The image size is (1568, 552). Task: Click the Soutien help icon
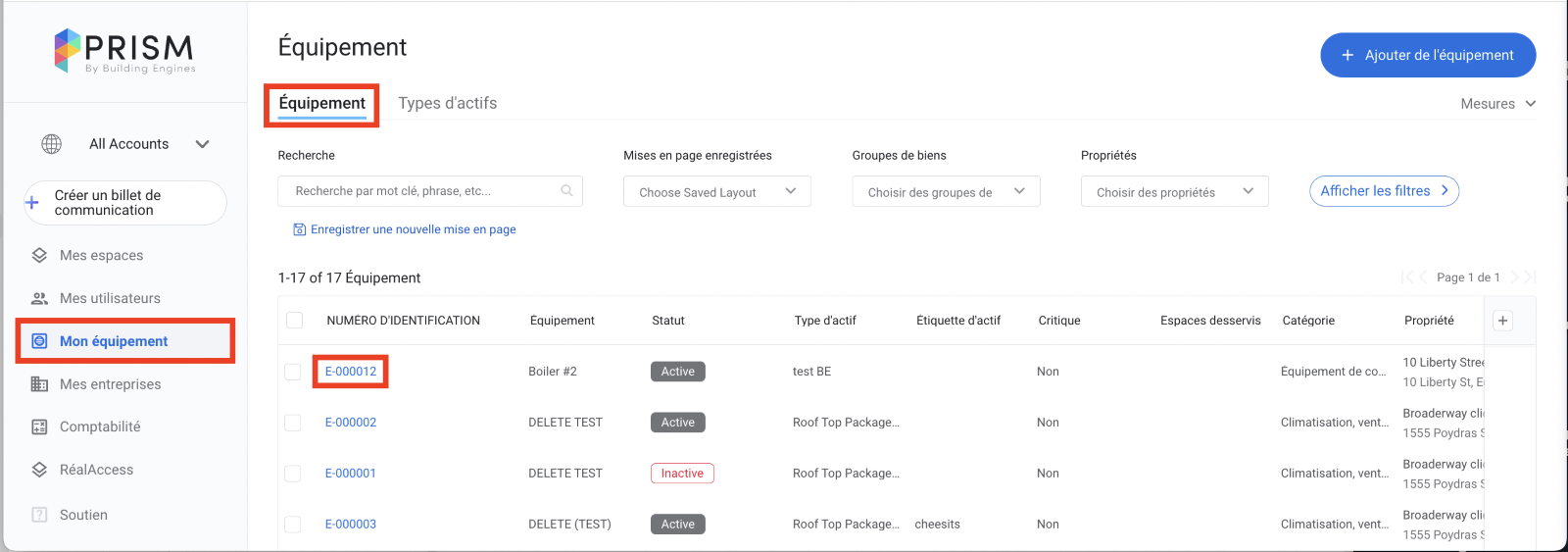39,515
